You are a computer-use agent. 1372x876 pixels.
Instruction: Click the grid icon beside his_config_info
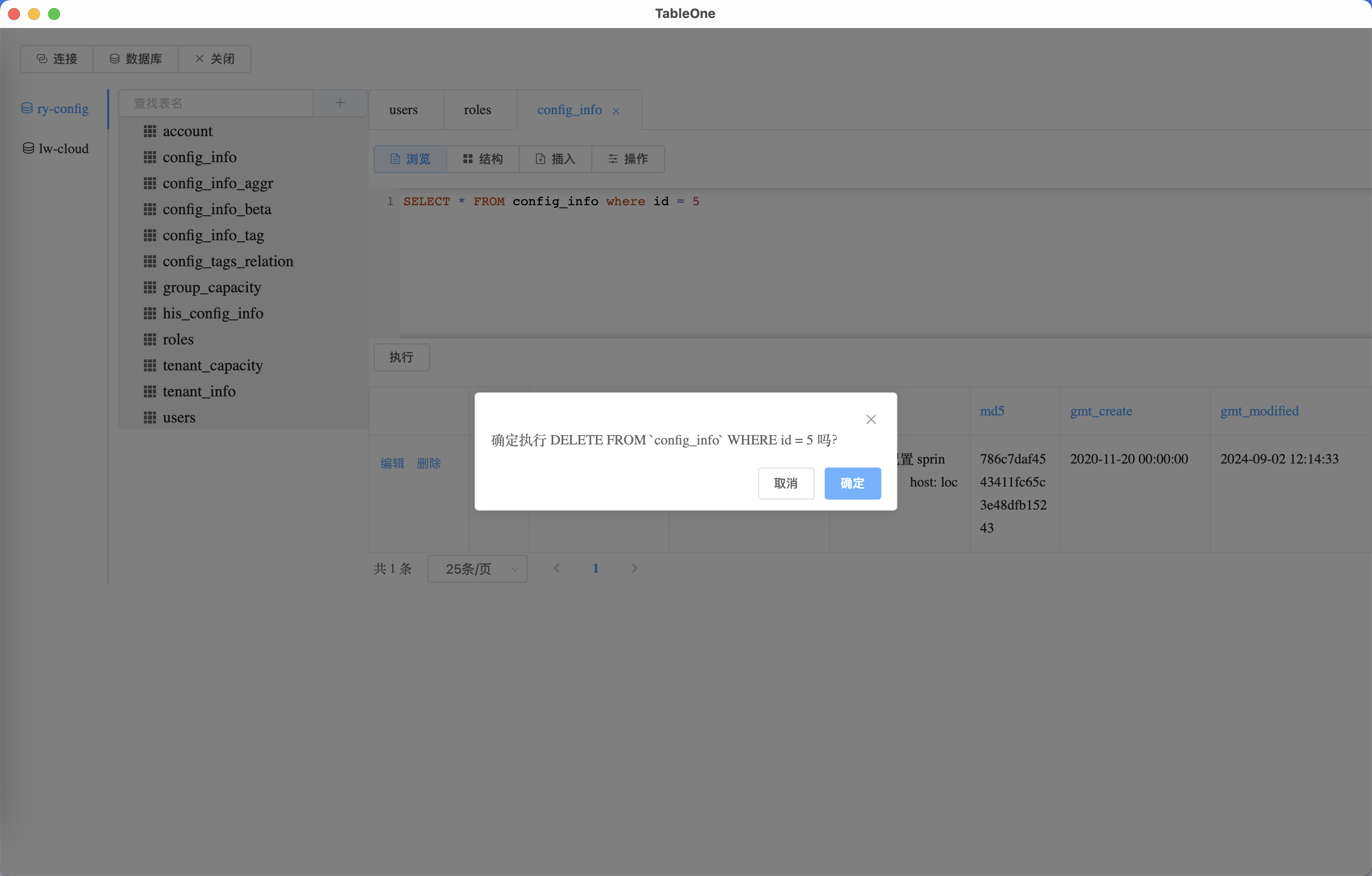(150, 313)
